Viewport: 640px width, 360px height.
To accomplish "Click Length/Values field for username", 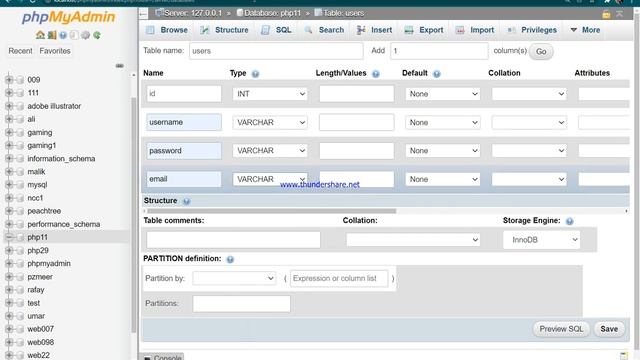I will (356, 122).
